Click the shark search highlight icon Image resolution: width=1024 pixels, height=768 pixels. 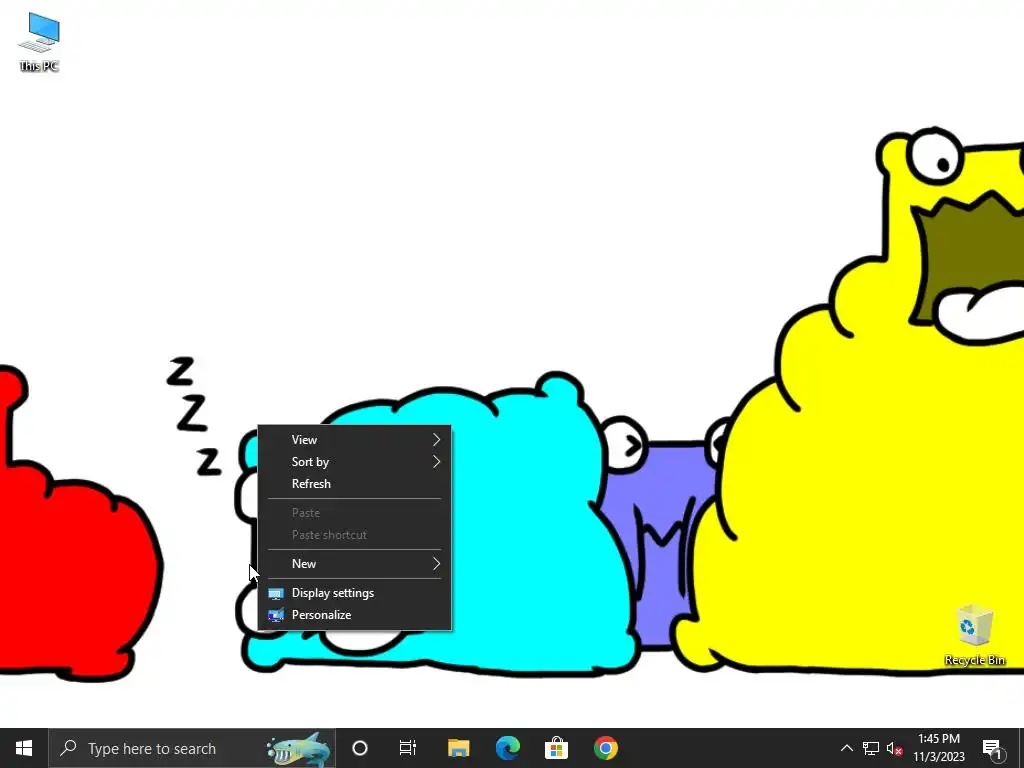pos(298,750)
